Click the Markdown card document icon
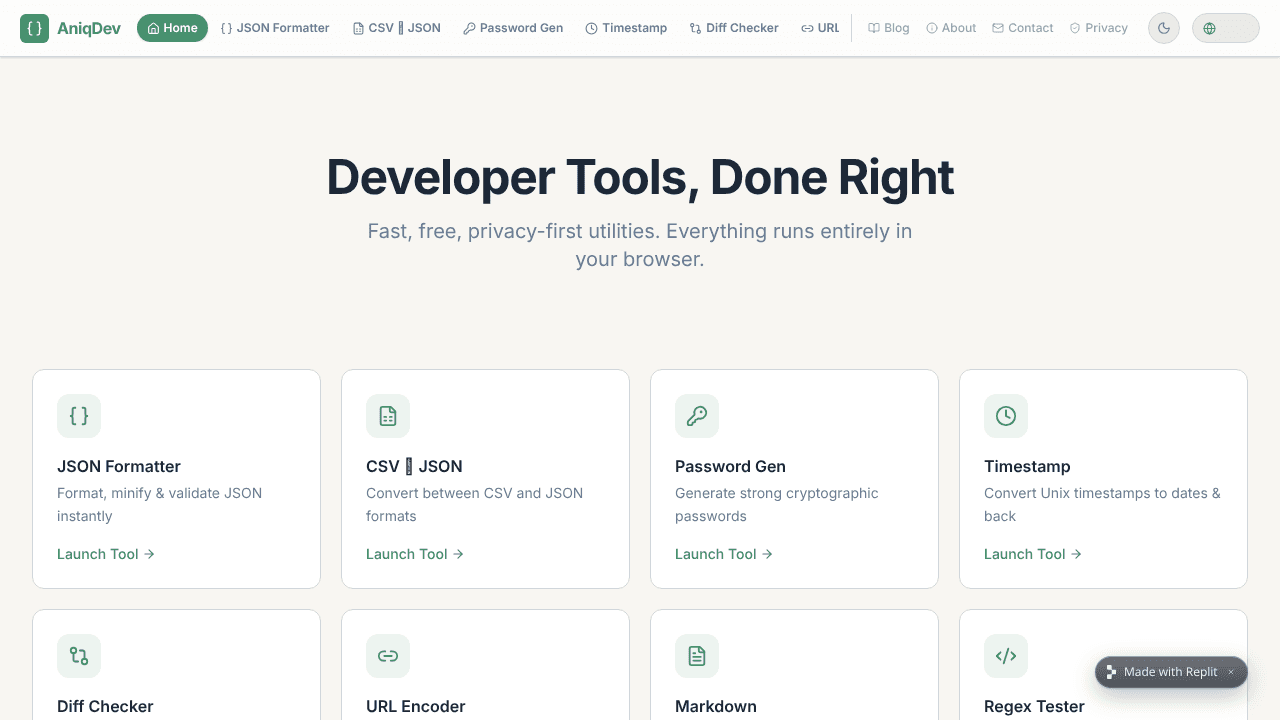1280x720 pixels. coord(697,656)
